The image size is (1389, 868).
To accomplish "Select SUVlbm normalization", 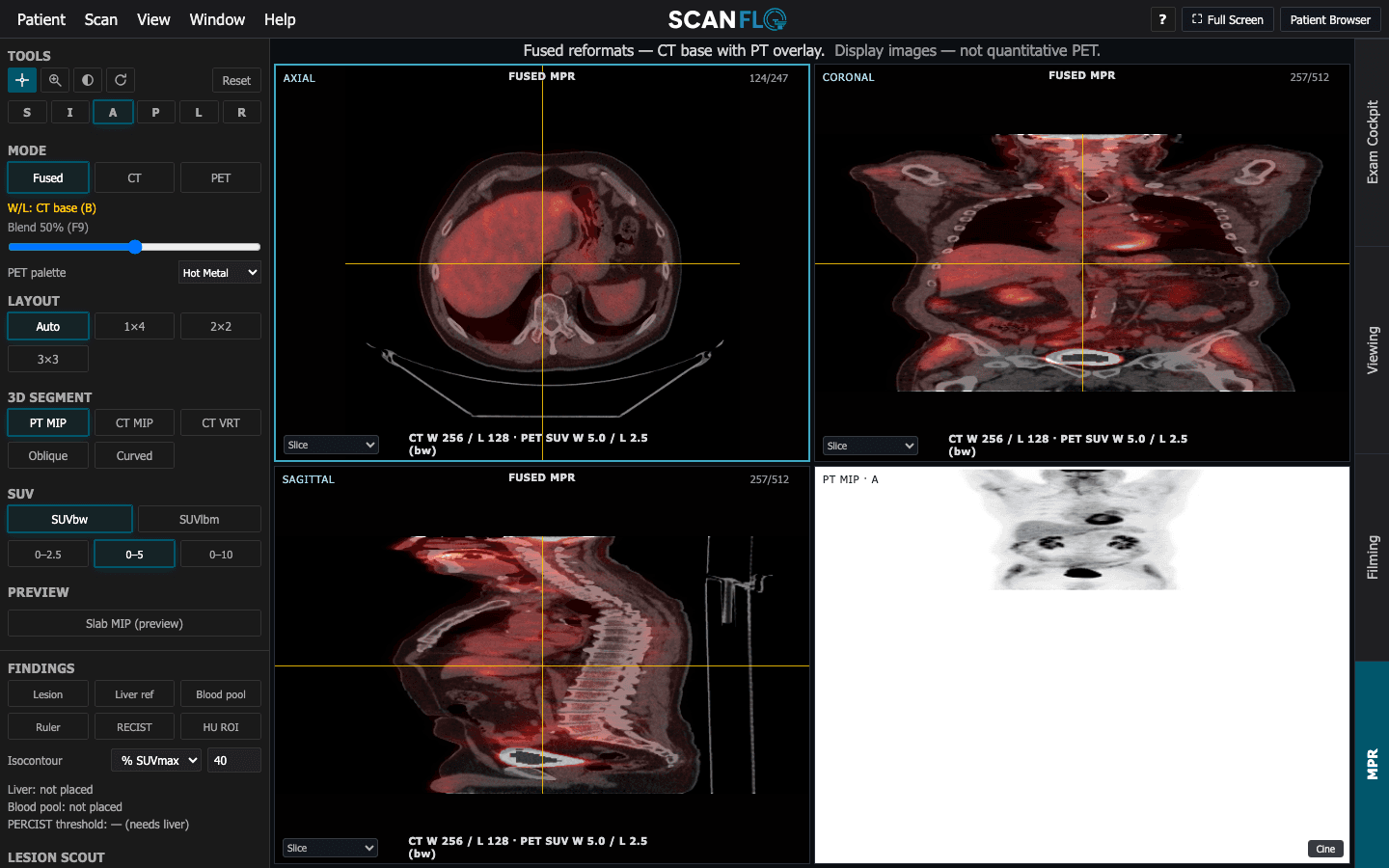I will (x=200, y=519).
